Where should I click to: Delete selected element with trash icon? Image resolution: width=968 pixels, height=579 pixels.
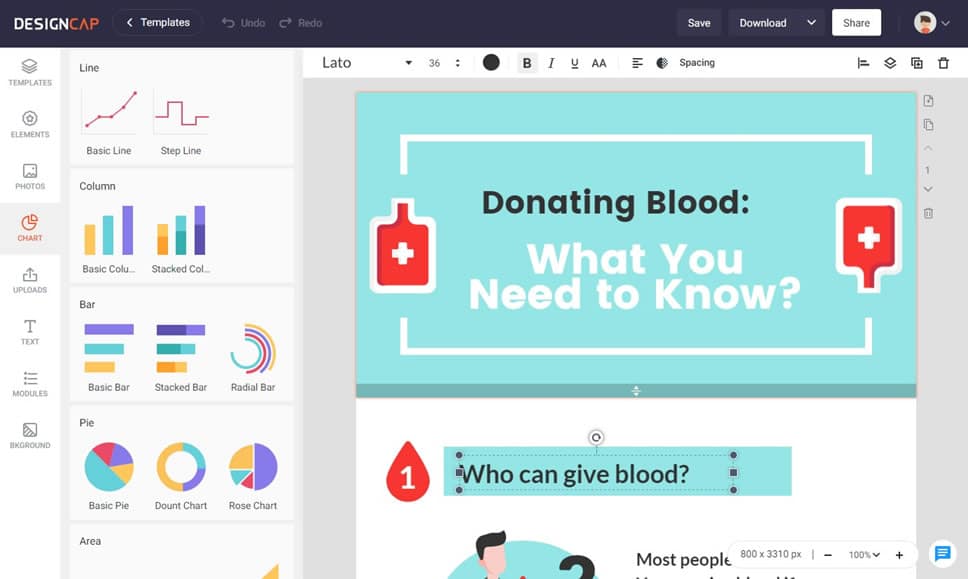point(943,63)
